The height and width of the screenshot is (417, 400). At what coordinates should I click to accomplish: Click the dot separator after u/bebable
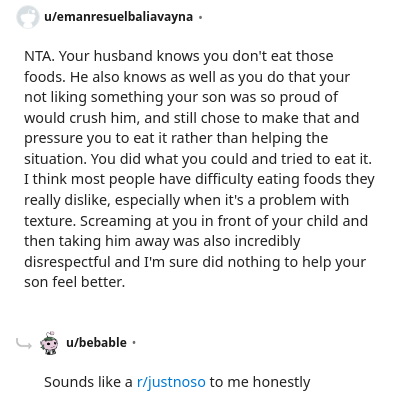click(x=134, y=343)
